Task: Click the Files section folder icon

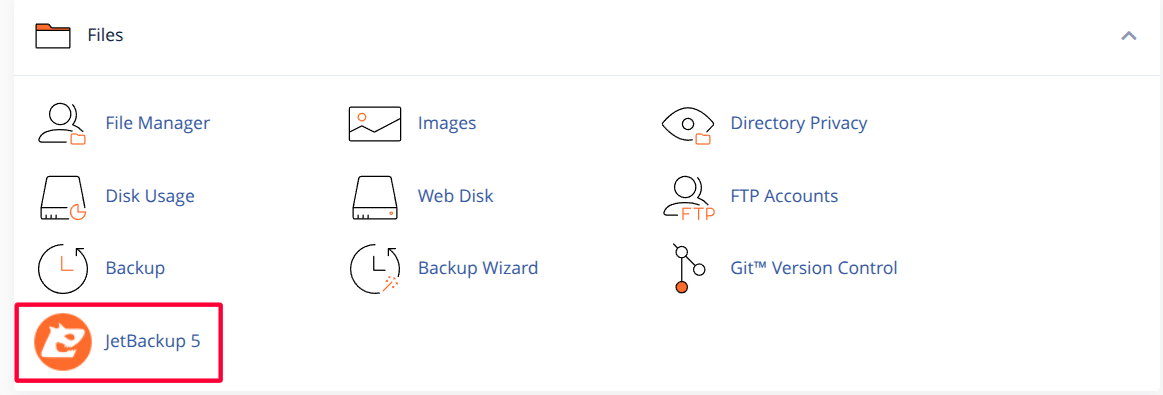Action: click(x=53, y=36)
